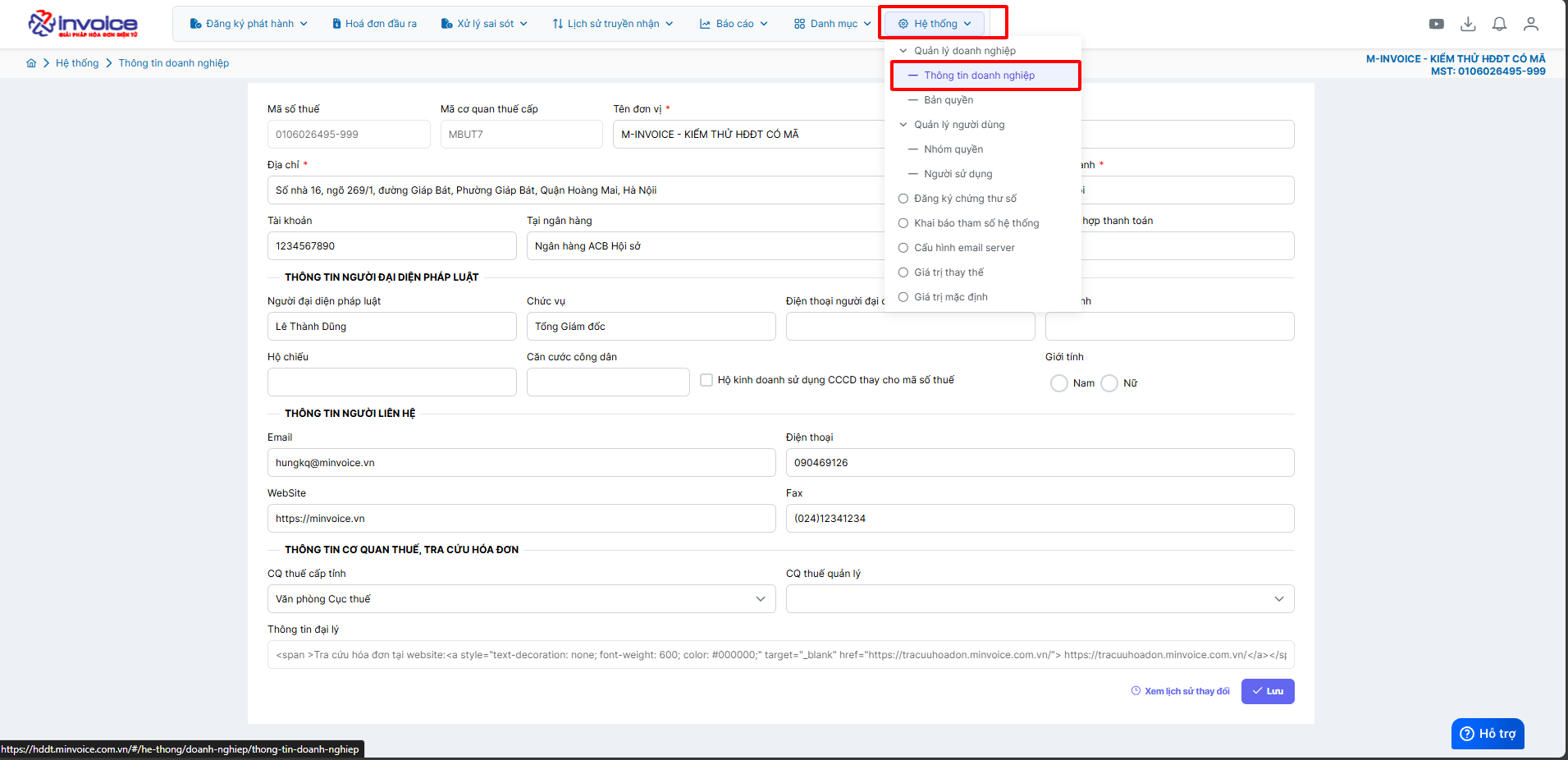Open CQ thuế quản lý combo box

pos(1040,599)
